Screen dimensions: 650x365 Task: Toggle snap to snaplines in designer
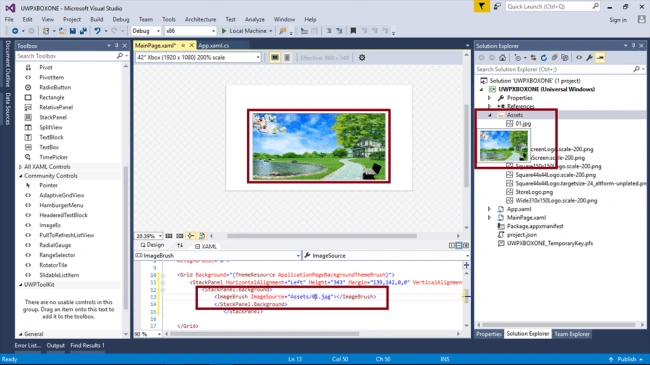click(x=191, y=236)
